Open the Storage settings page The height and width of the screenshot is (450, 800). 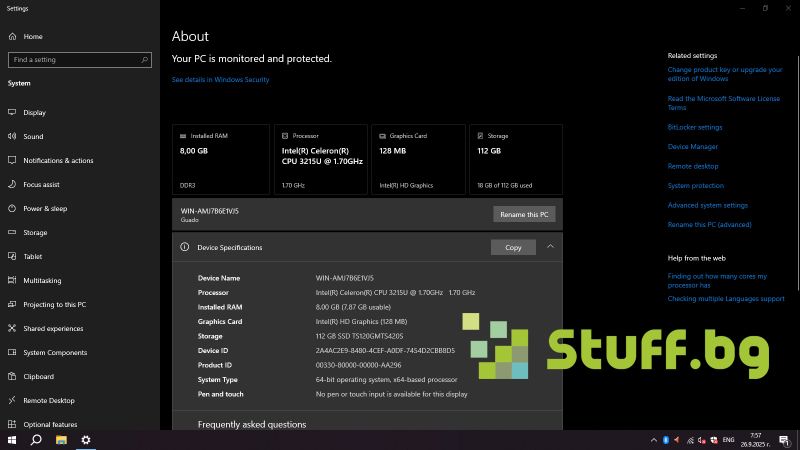(x=35, y=233)
